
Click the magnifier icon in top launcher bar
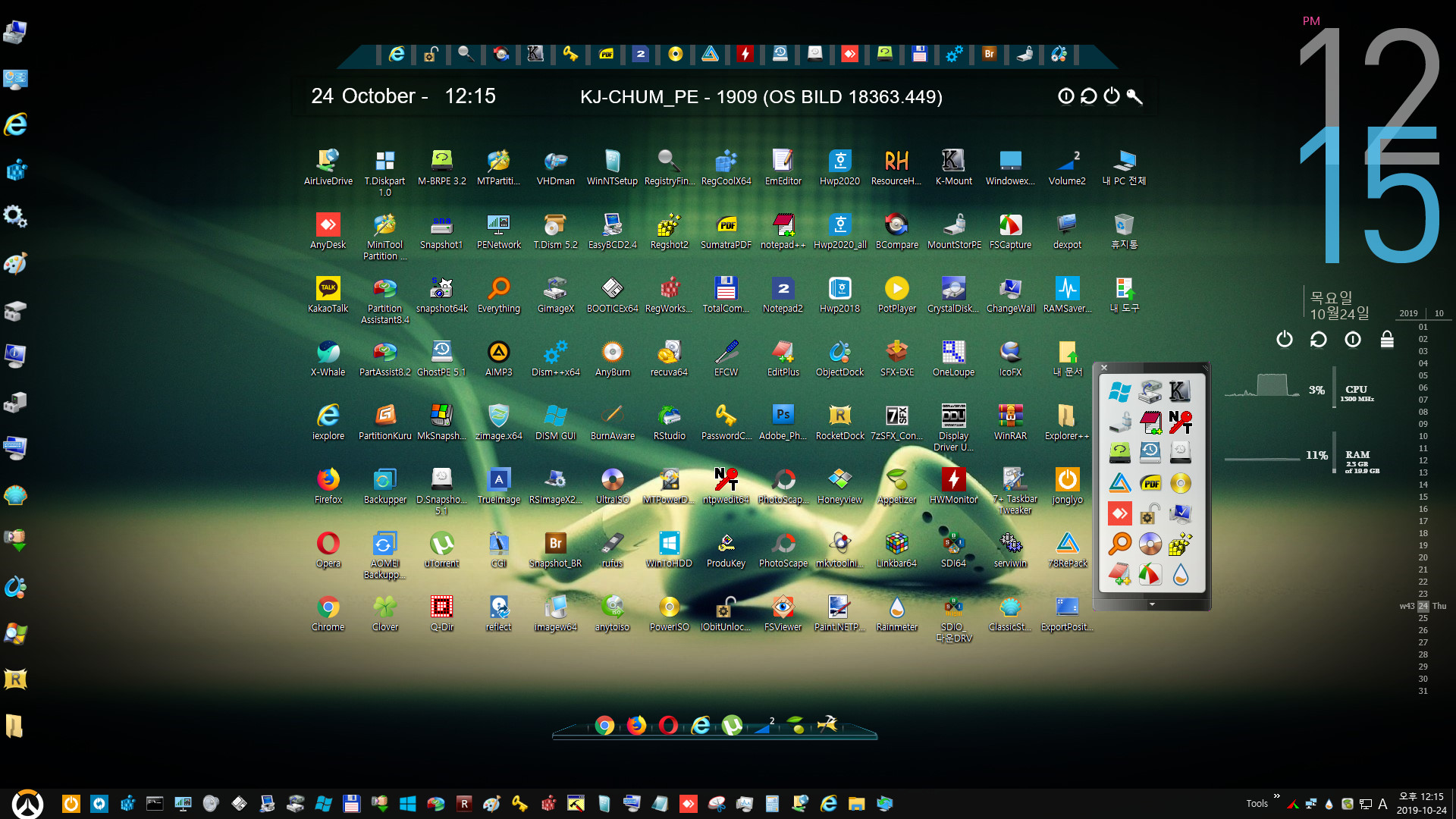[x=466, y=54]
